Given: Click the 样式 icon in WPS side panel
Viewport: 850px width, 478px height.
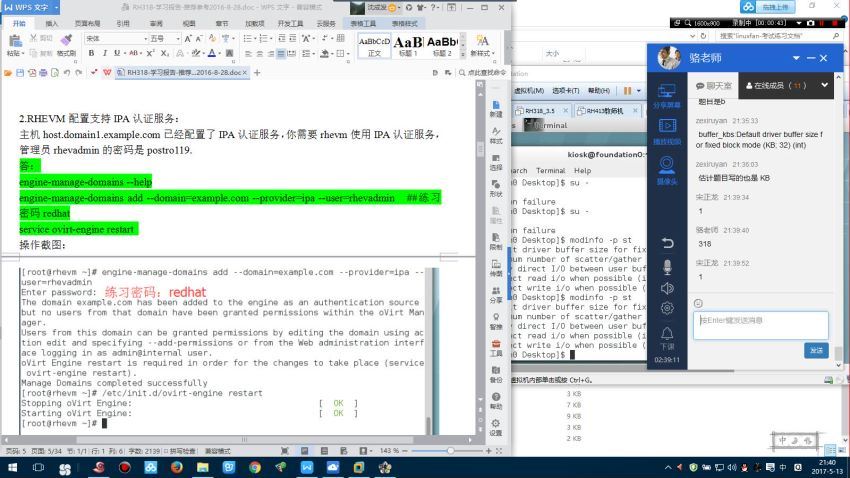Looking at the screenshot, I should [495, 135].
